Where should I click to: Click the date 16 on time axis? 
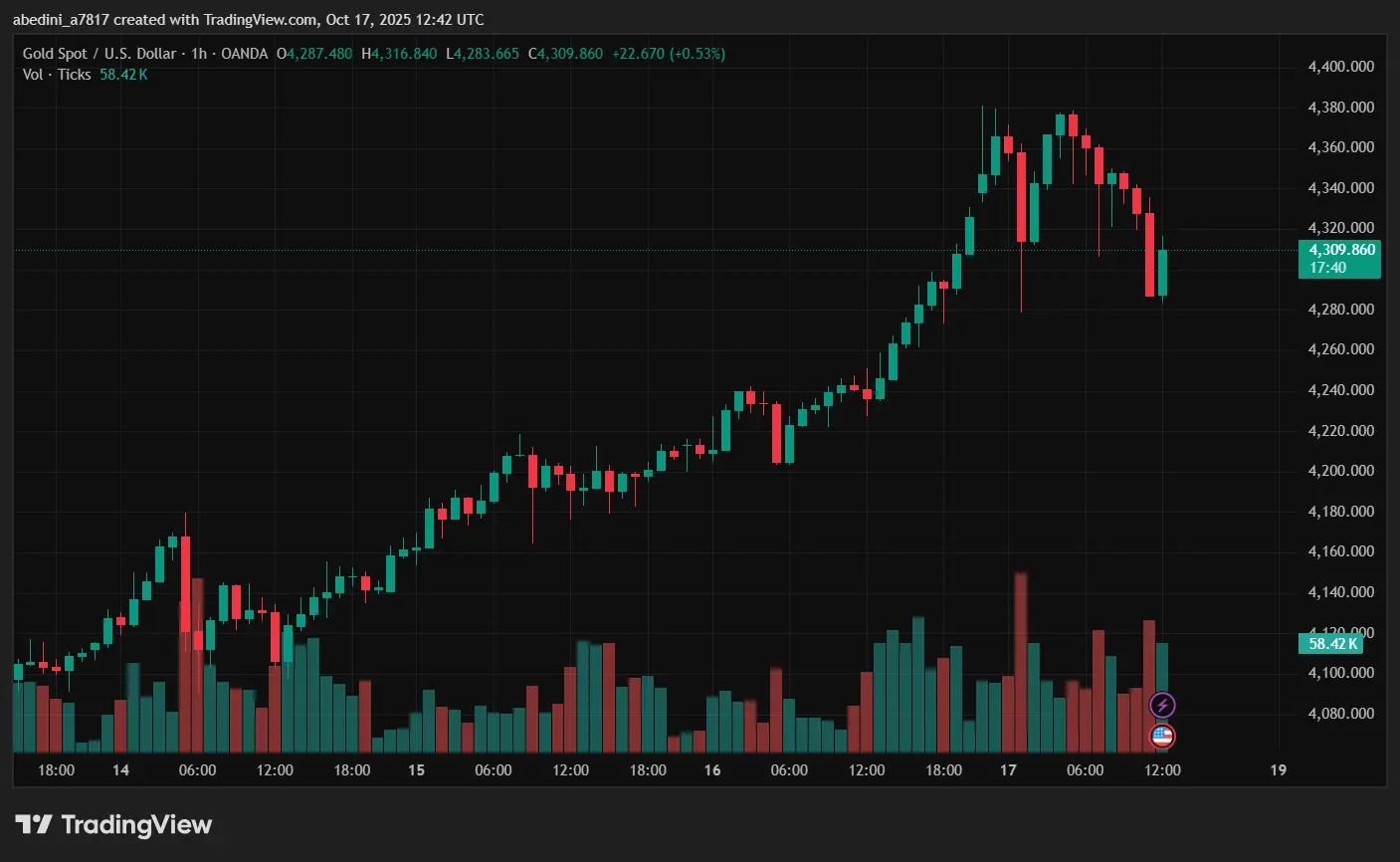(712, 769)
